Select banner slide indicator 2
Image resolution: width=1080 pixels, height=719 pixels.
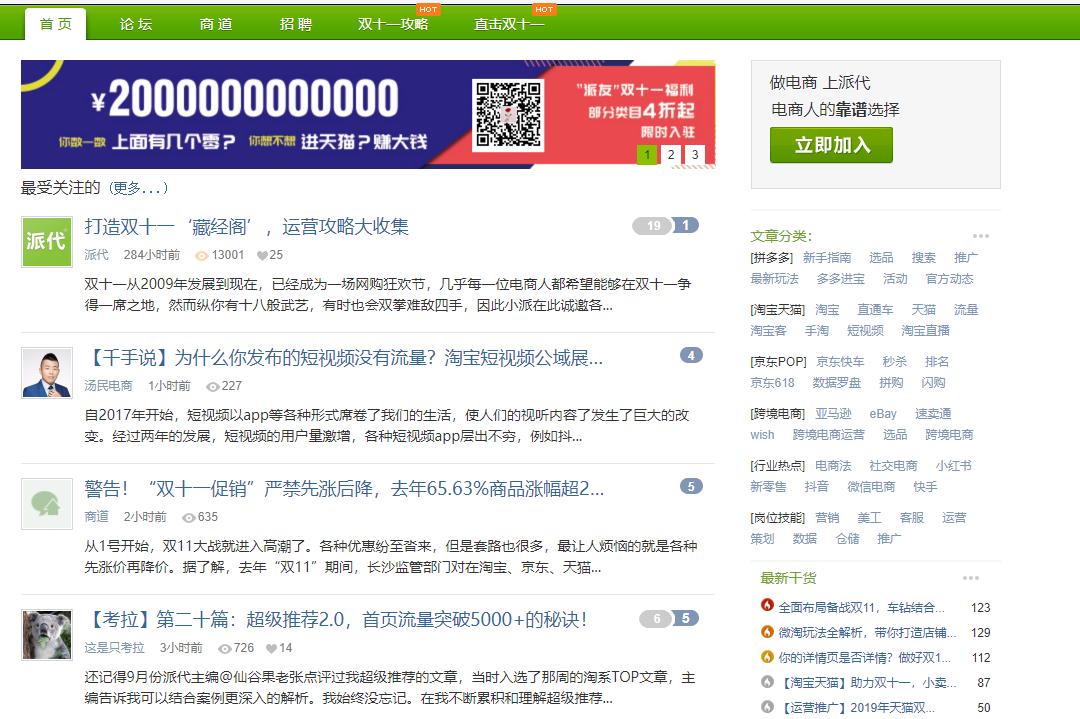point(670,155)
